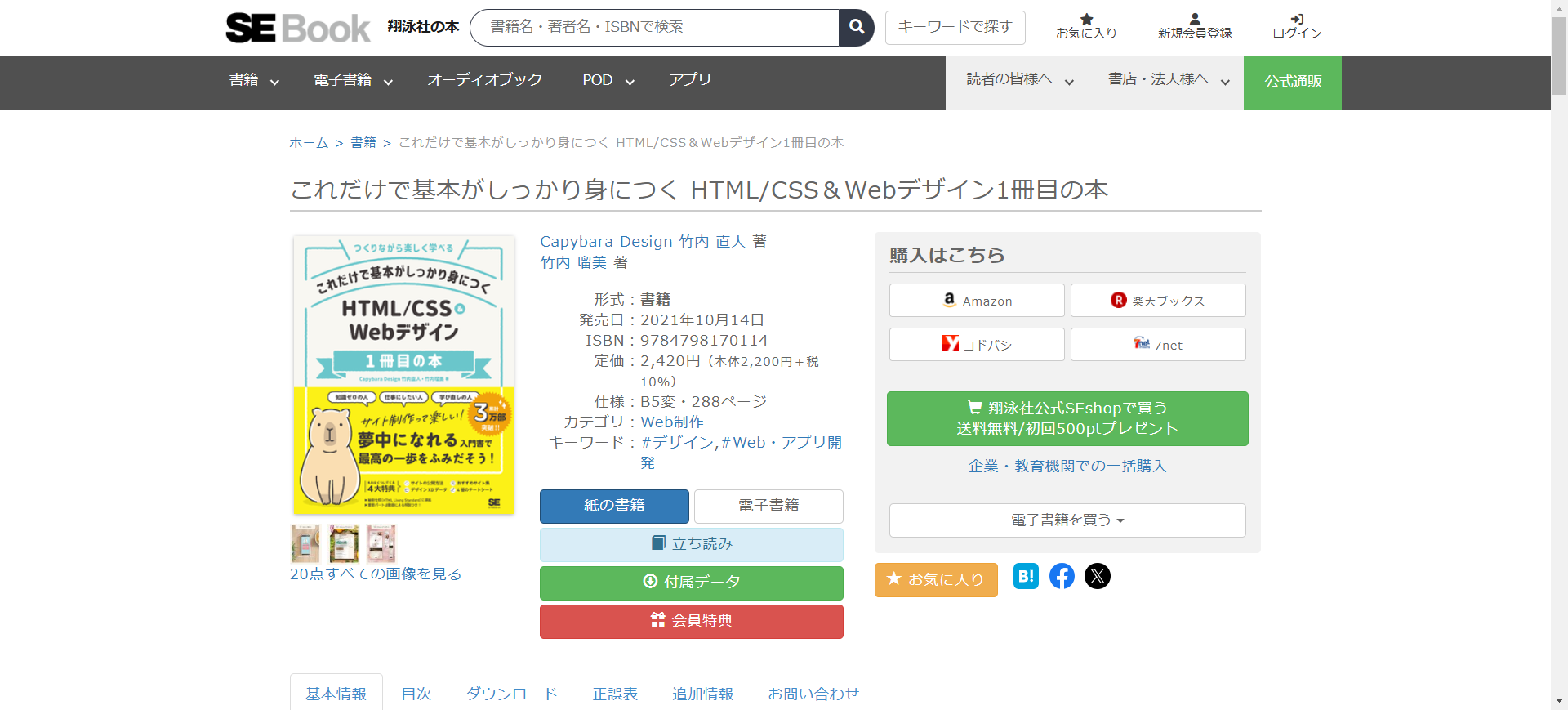The height and width of the screenshot is (710, 1568).
Task: Open third small preview thumbnail
Action: coord(381,544)
